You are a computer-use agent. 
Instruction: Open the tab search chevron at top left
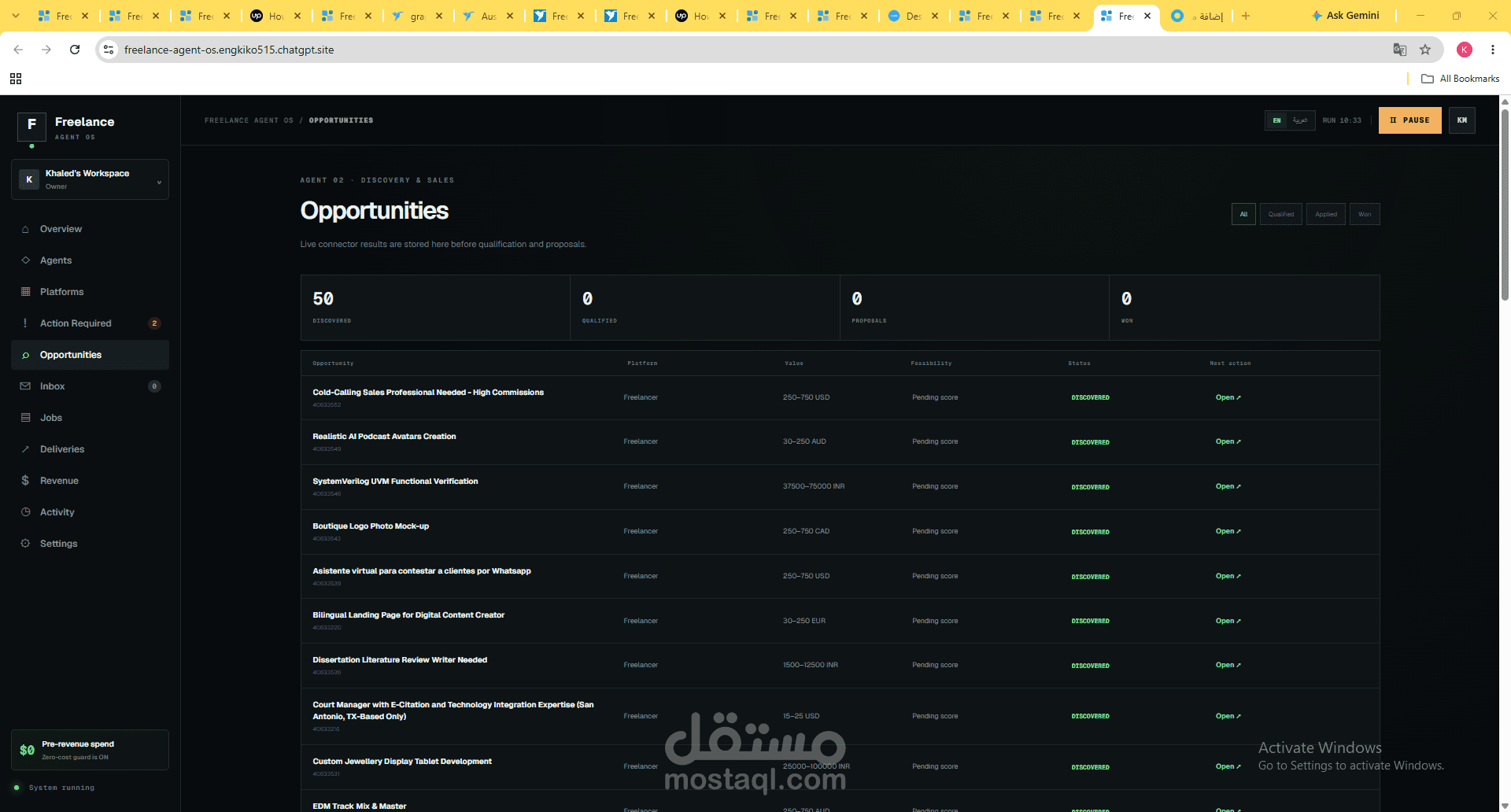tap(16, 16)
